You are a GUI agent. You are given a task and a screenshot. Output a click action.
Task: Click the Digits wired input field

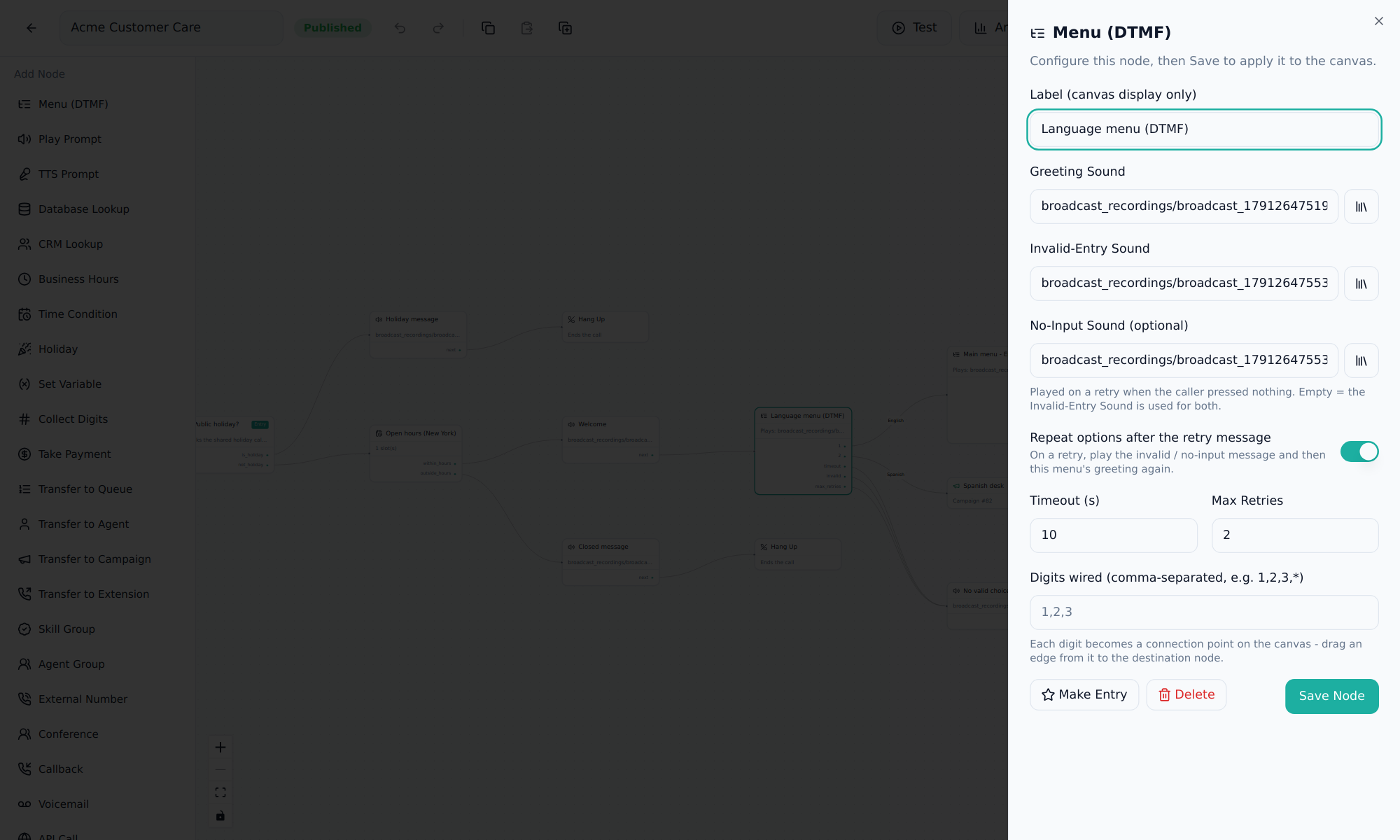coord(1204,612)
